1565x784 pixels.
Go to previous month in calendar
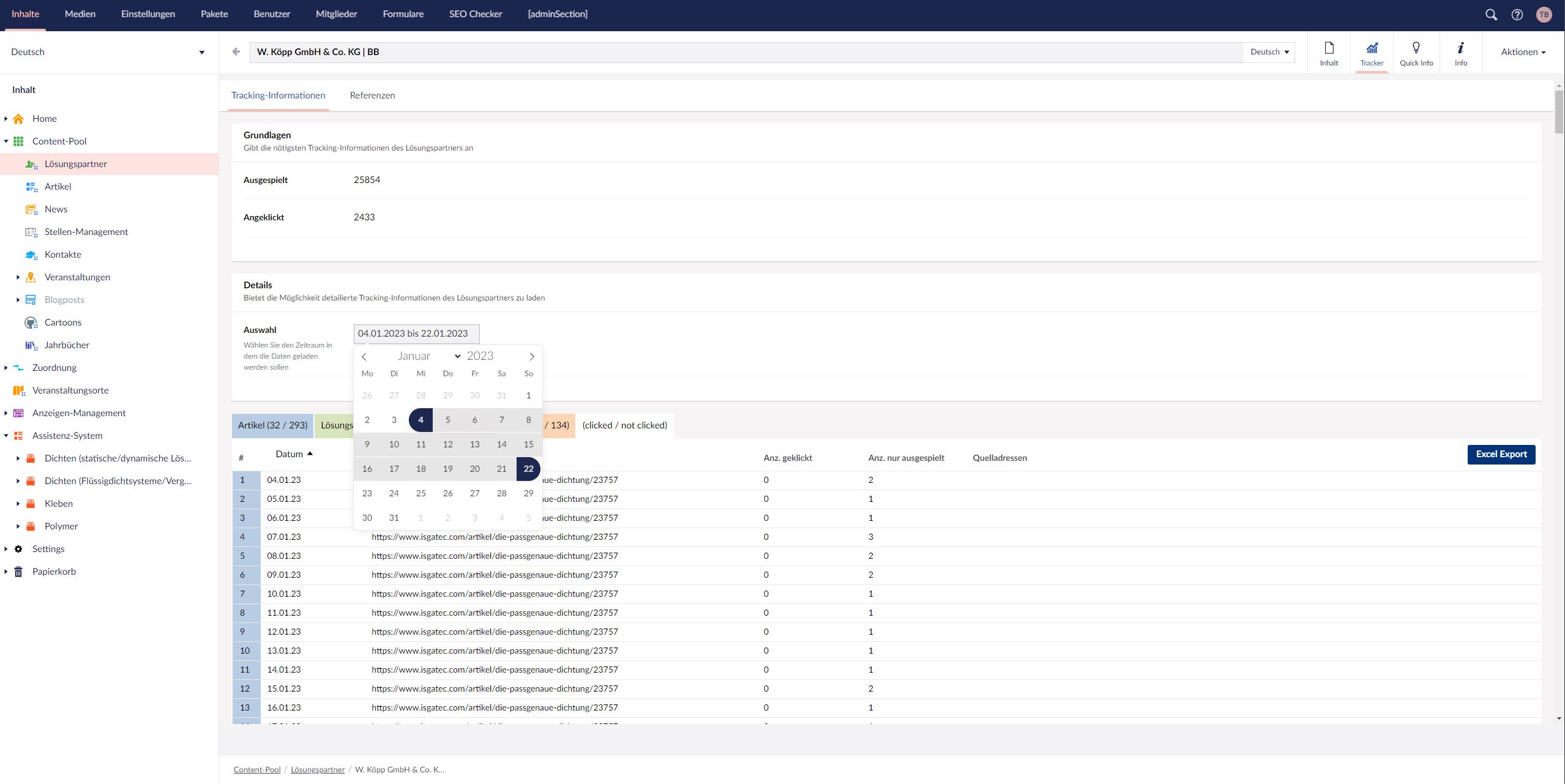click(364, 356)
